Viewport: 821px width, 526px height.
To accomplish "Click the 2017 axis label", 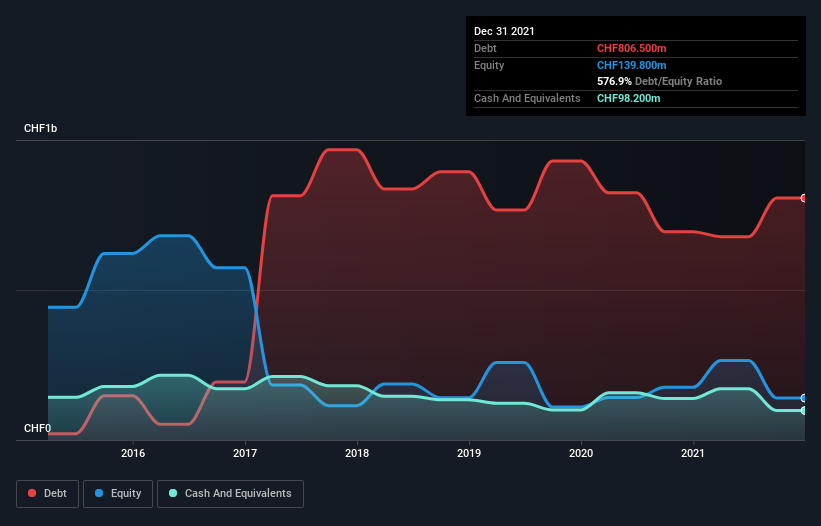I will coord(245,453).
